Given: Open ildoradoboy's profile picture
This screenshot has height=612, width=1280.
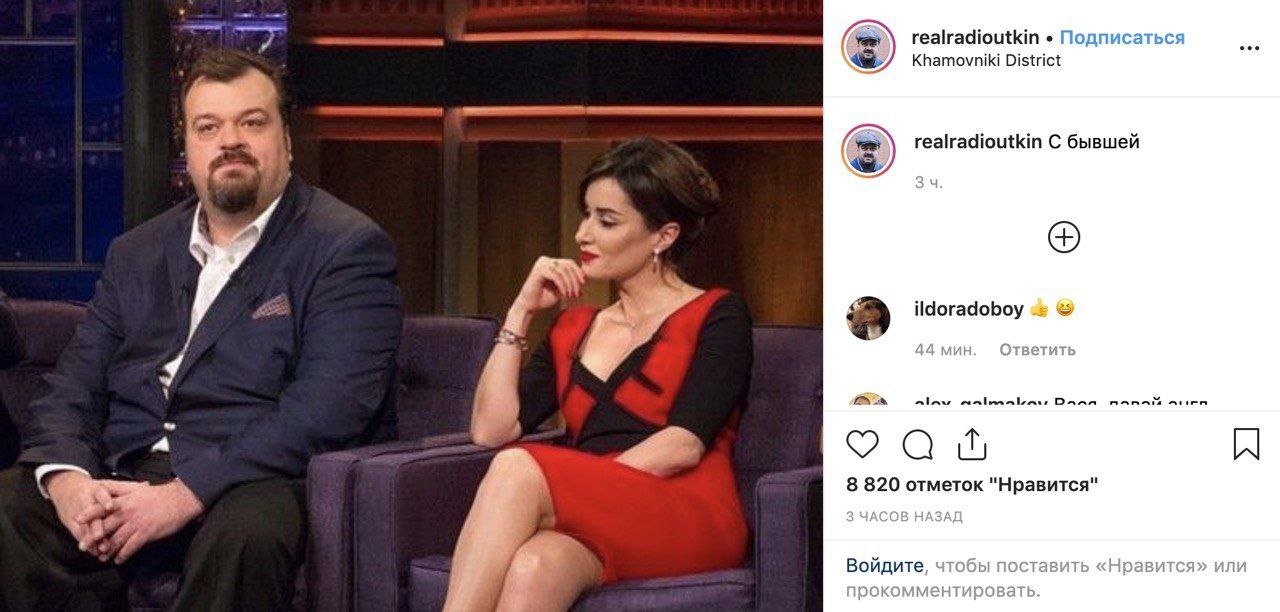Looking at the screenshot, I should tap(868, 318).
